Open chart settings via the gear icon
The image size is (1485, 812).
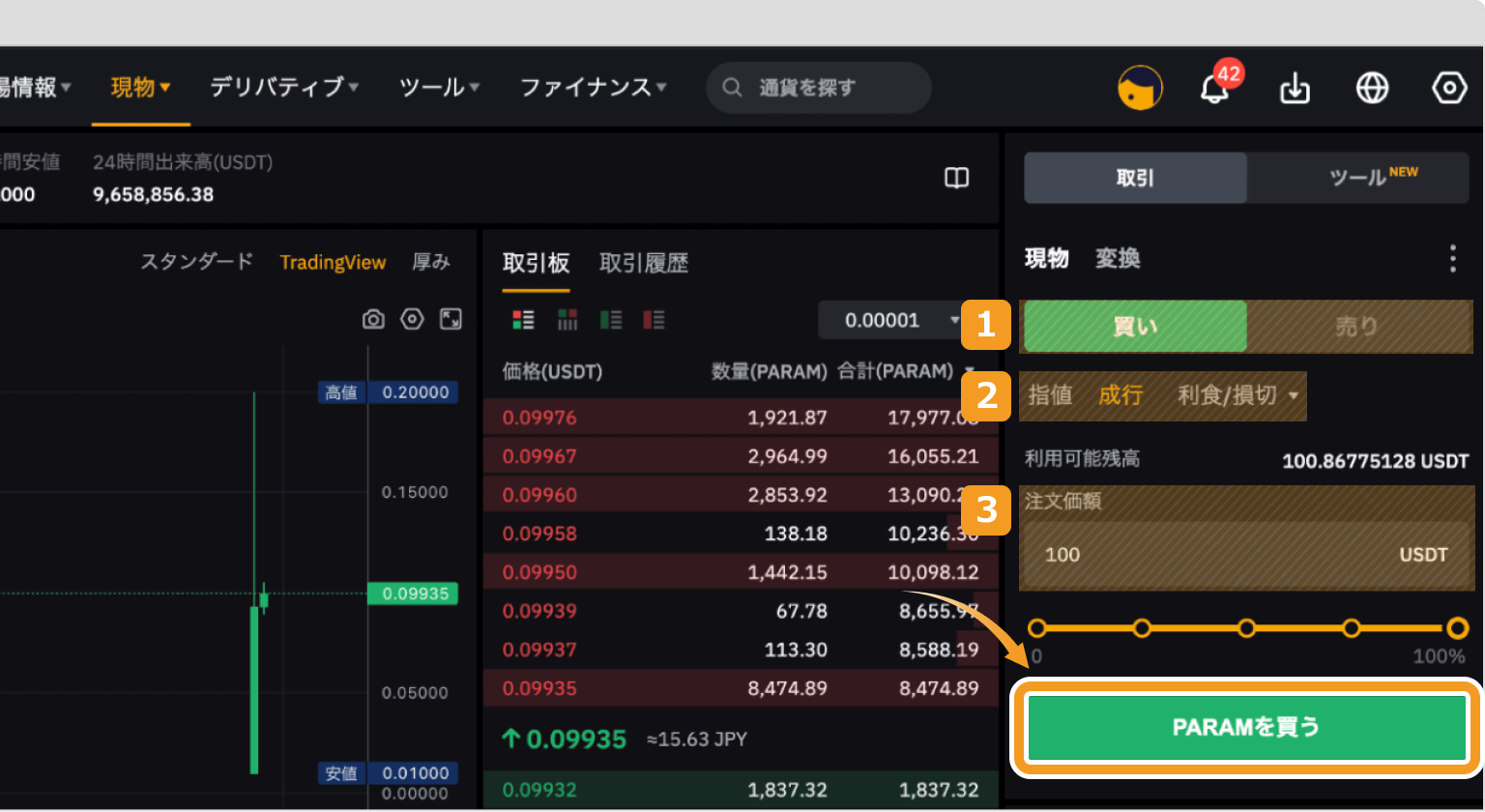(412, 319)
